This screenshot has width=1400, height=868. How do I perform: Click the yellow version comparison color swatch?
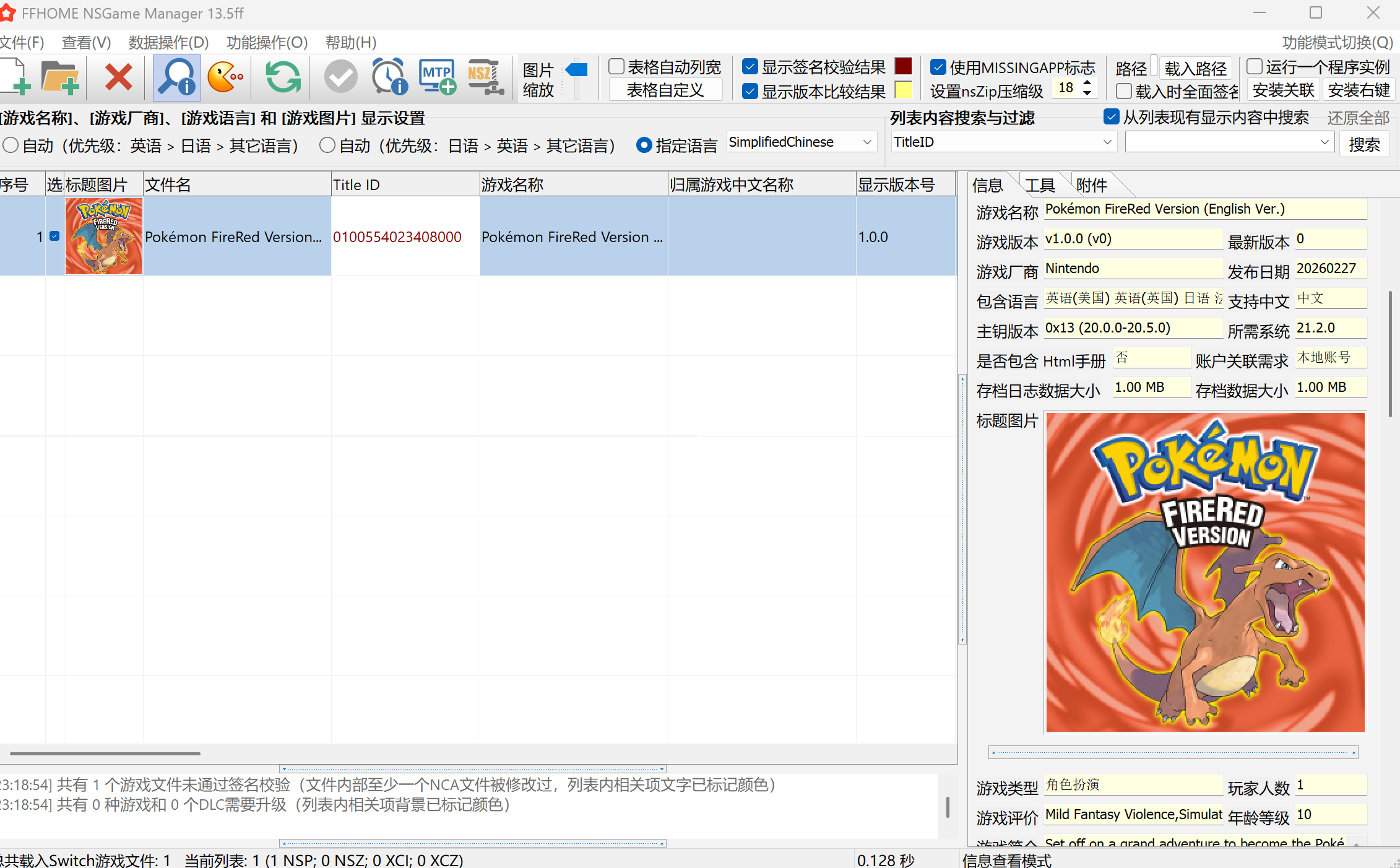click(x=904, y=90)
